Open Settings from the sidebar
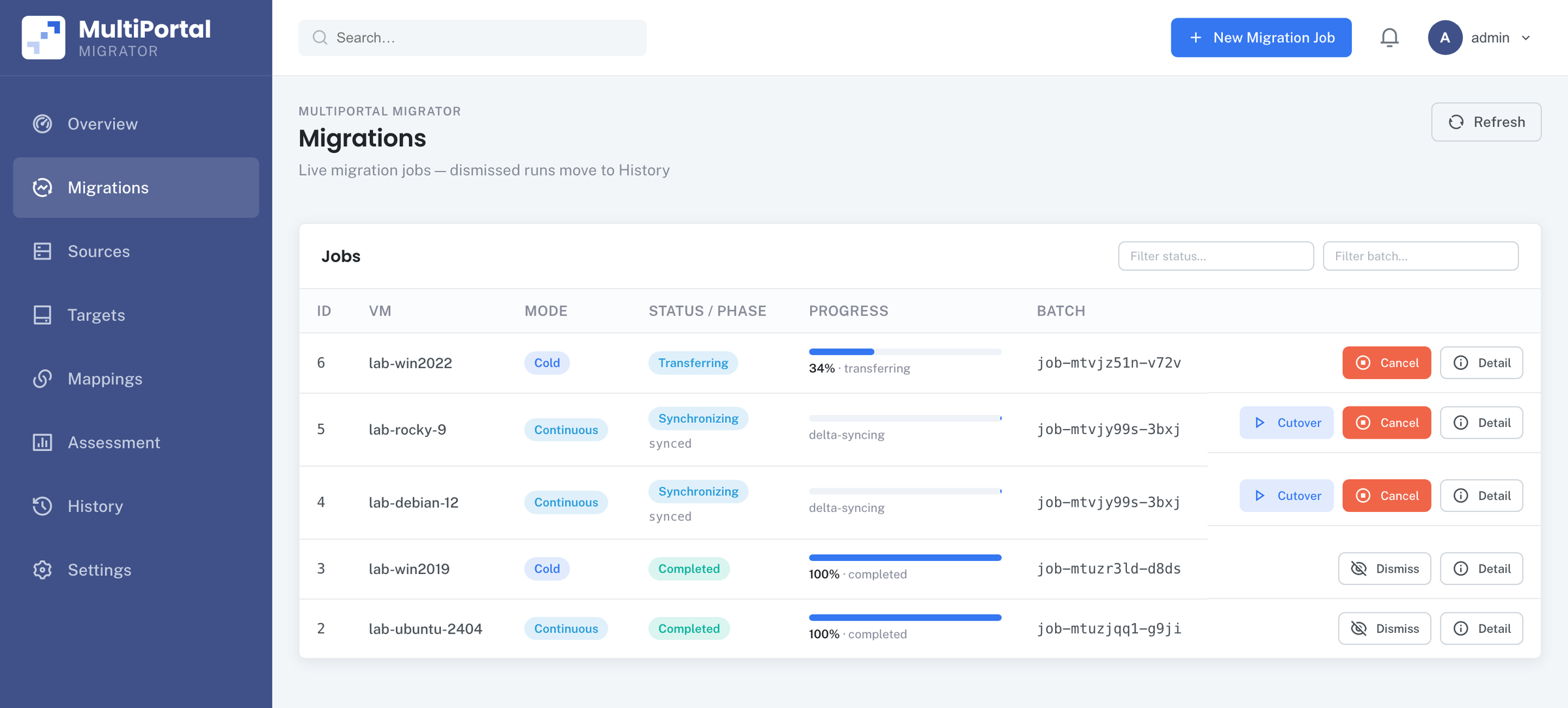Screen dimensions: 1568x708 [x=136, y=570]
